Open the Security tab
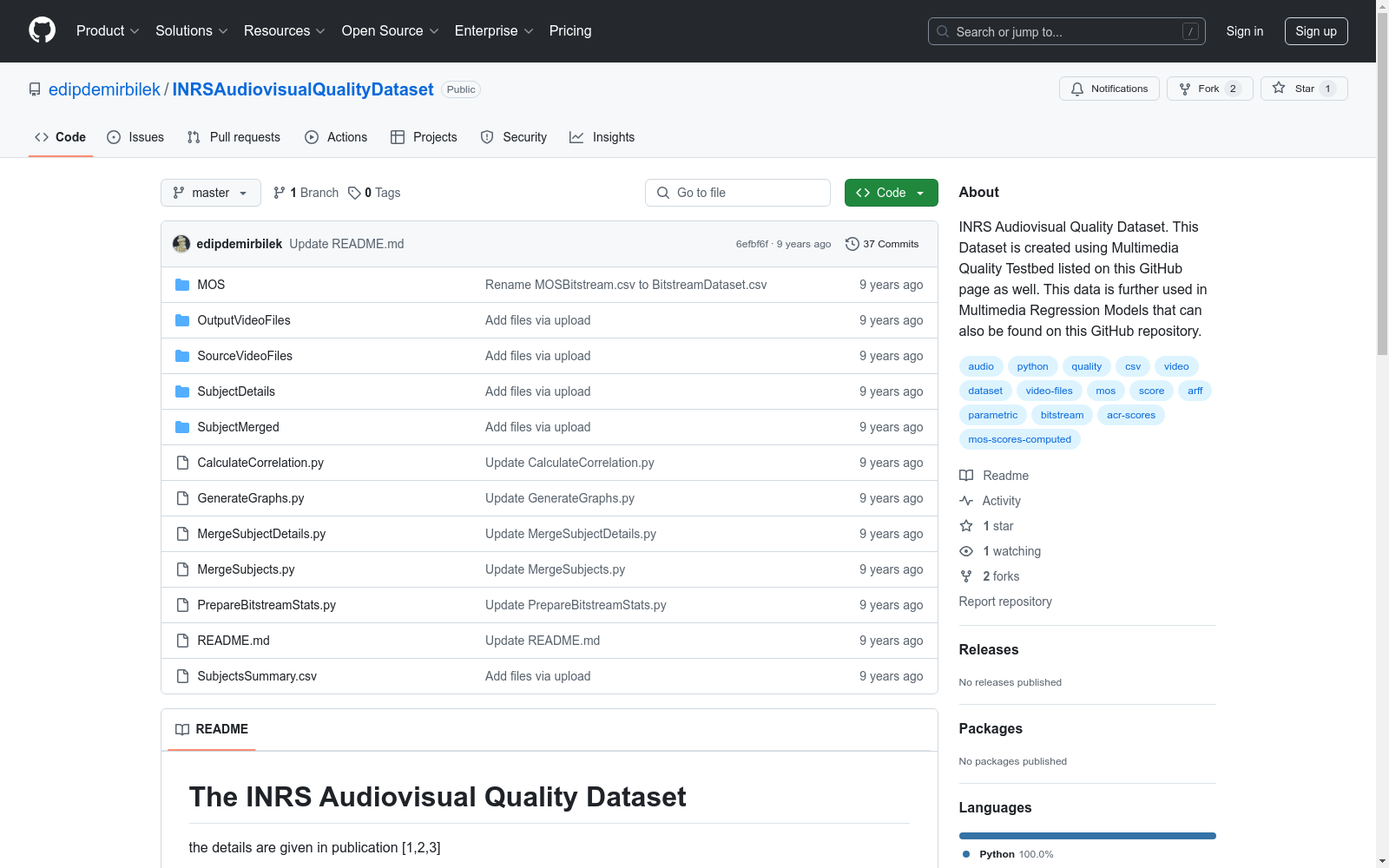The image size is (1389, 868). [x=514, y=137]
